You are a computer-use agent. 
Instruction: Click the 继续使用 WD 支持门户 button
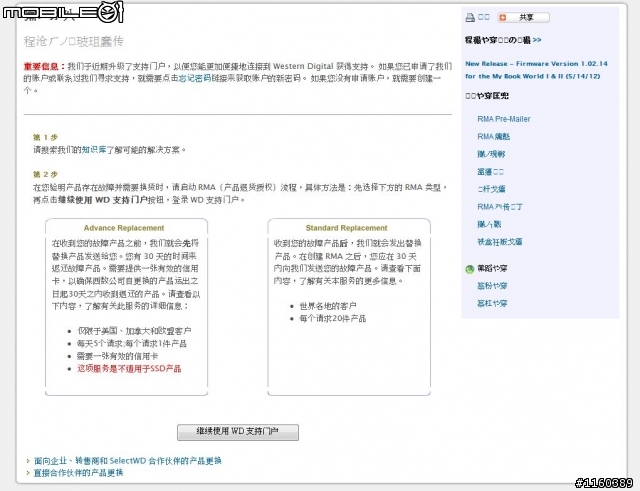(238, 432)
